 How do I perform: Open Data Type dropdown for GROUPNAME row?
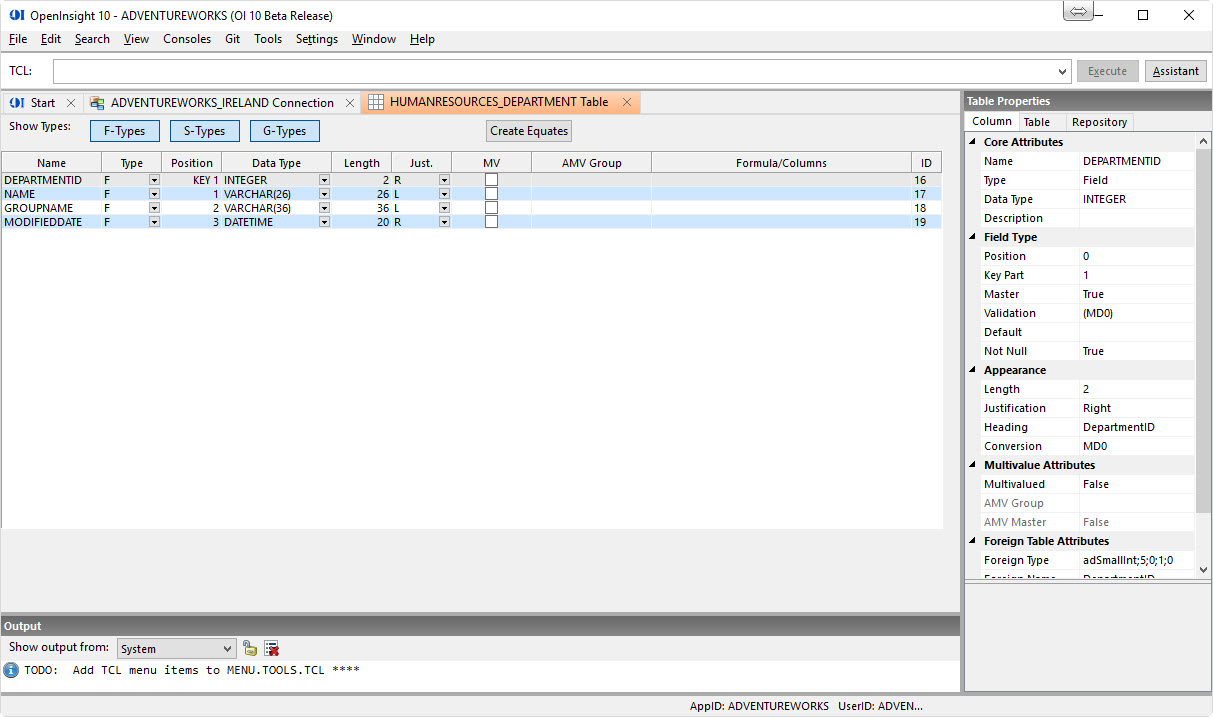[x=324, y=208]
